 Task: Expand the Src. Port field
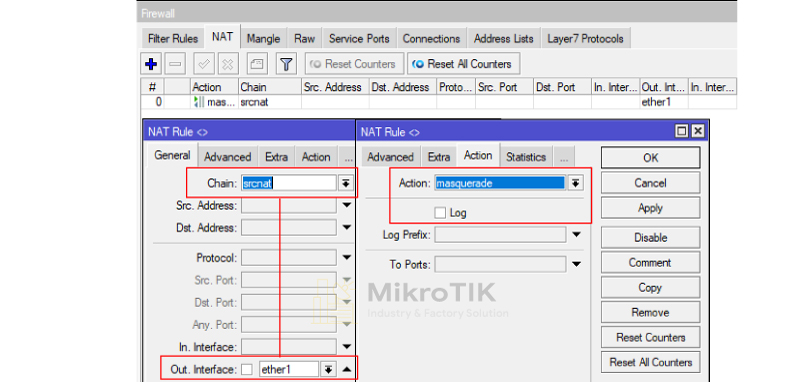pos(347,281)
